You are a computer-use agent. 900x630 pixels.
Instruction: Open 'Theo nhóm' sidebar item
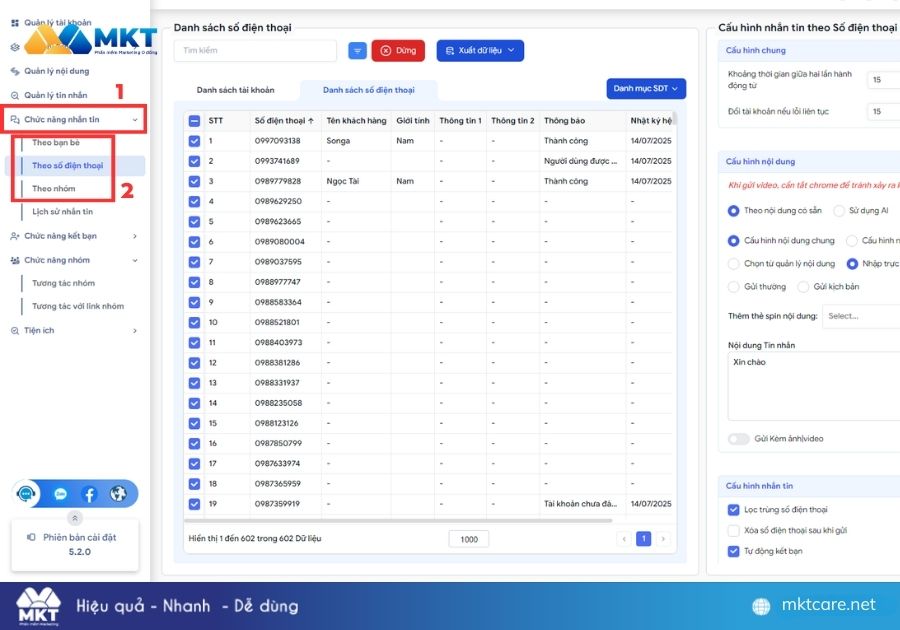(x=53, y=188)
